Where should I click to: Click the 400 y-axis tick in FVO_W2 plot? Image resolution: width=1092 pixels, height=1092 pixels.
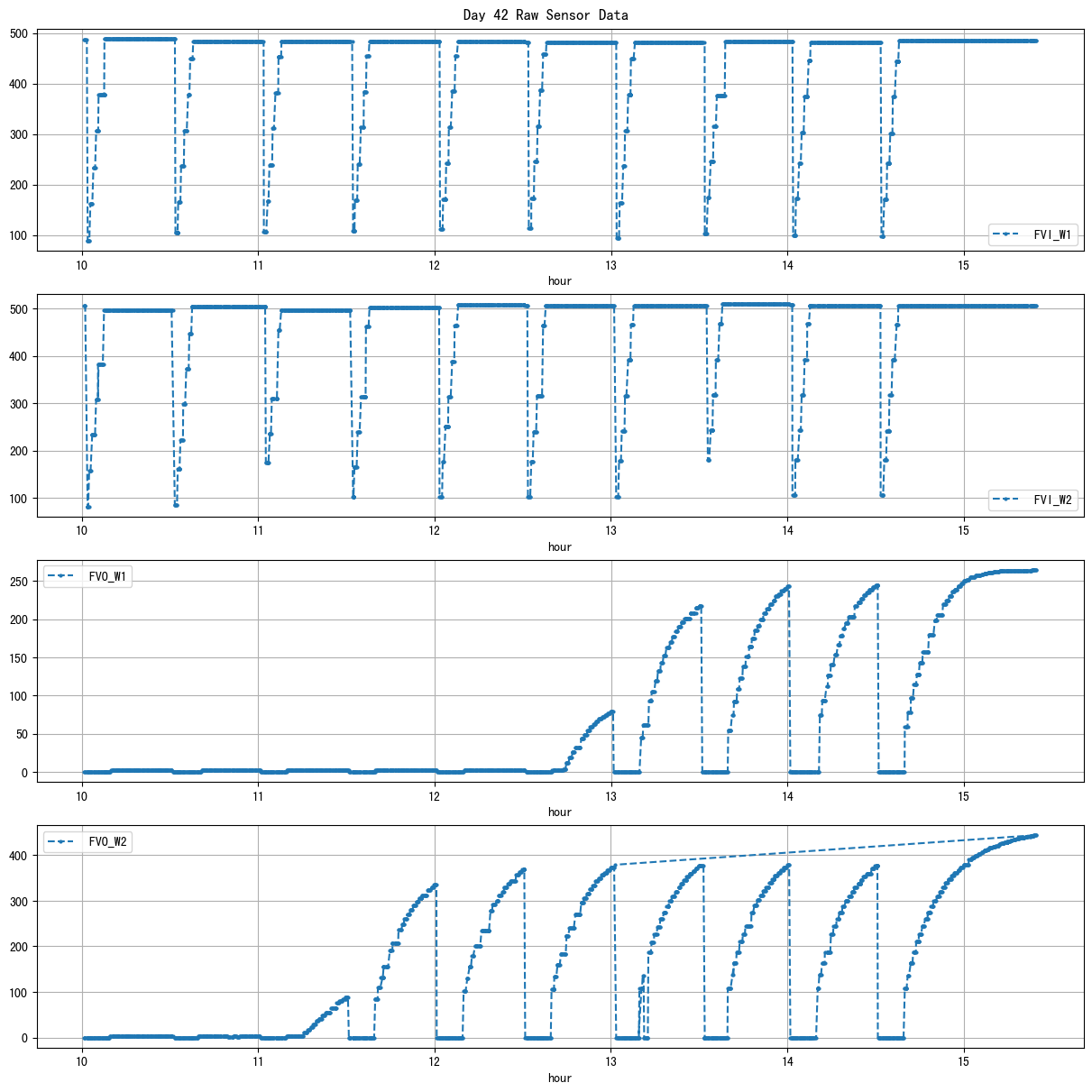(x=18, y=855)
